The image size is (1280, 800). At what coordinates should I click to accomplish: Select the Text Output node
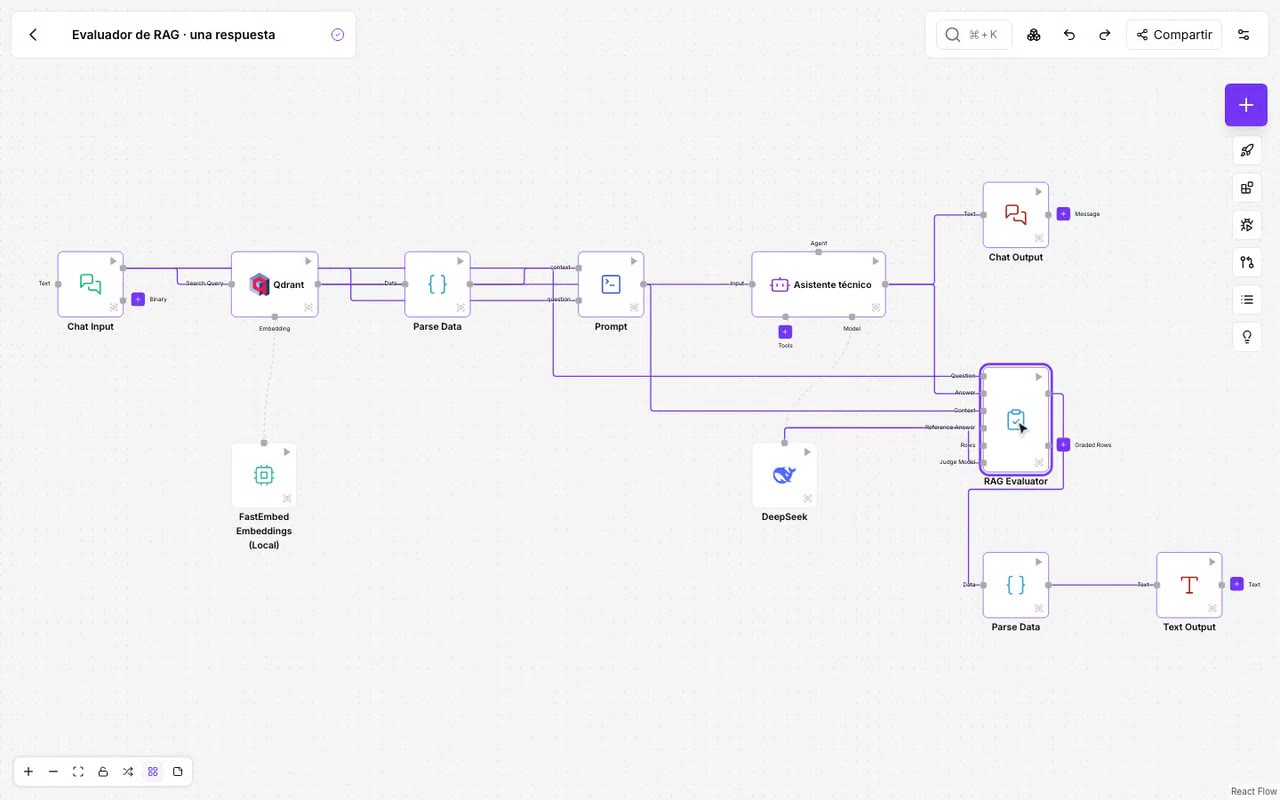pos(1189,585)
